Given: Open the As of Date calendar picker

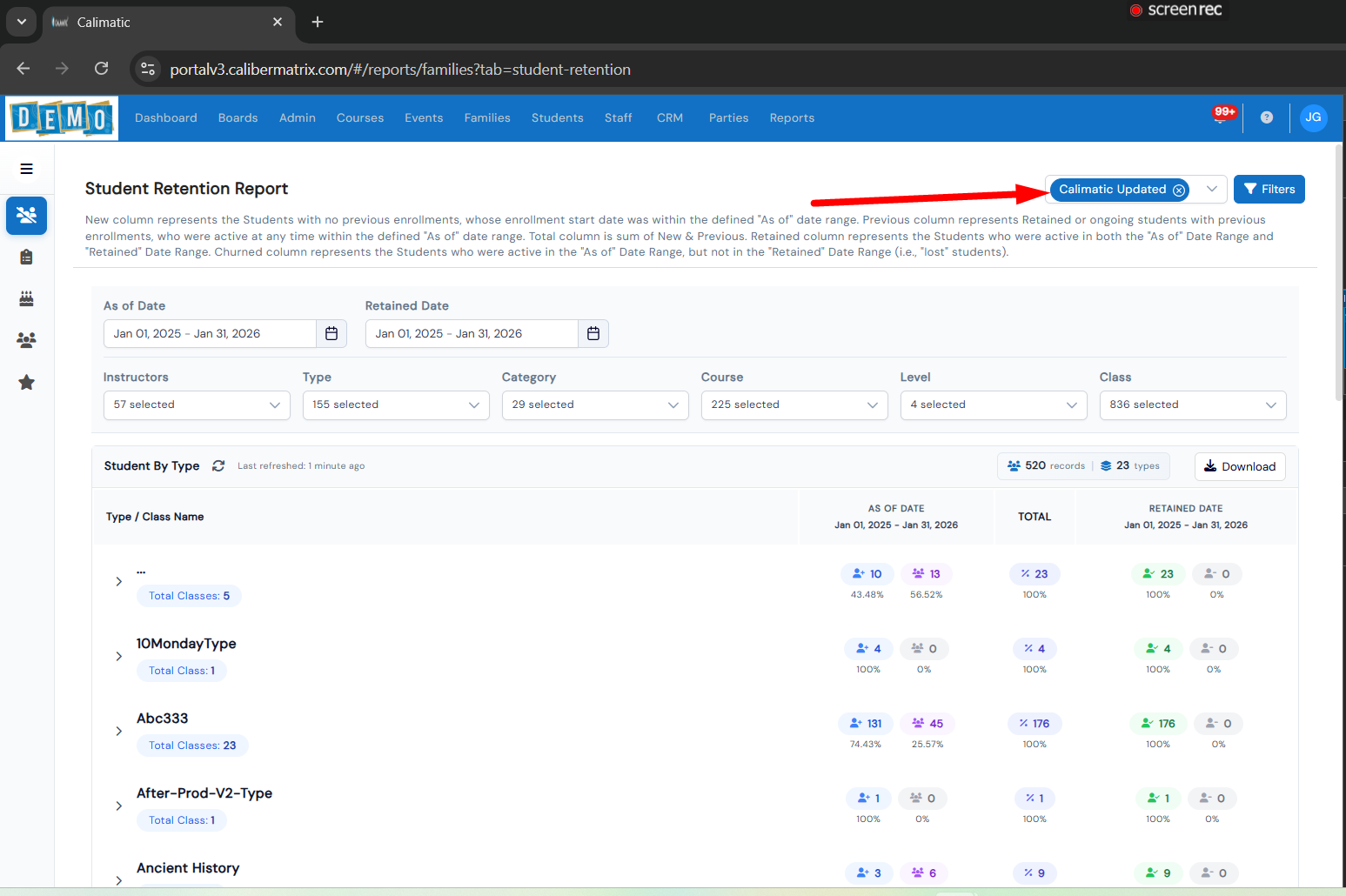Looking at the screenshot, I should [331, 334].
